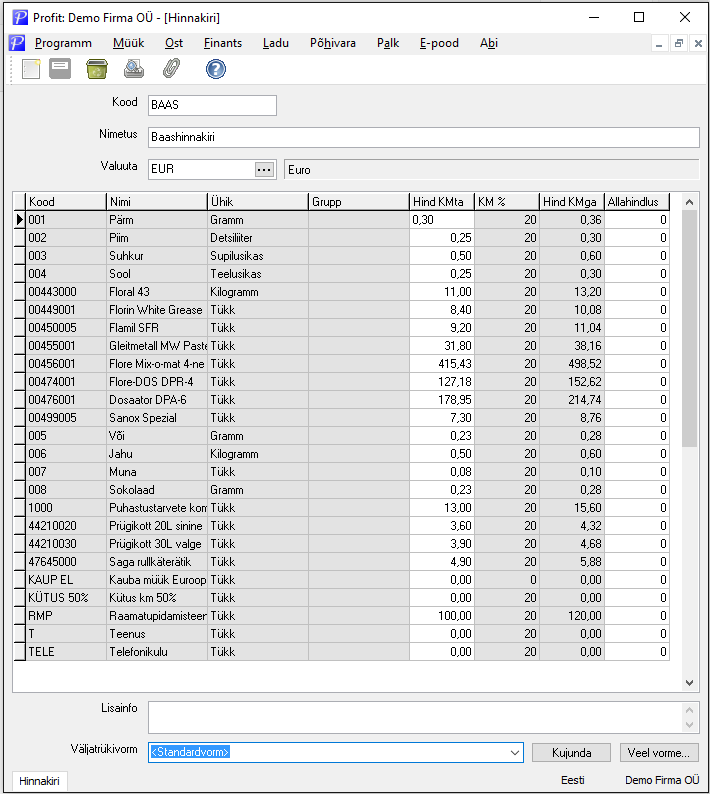710x794 pixels.
Task: Expand the Väljatrükivorm dropdown
Action: [x=515, y=752]
